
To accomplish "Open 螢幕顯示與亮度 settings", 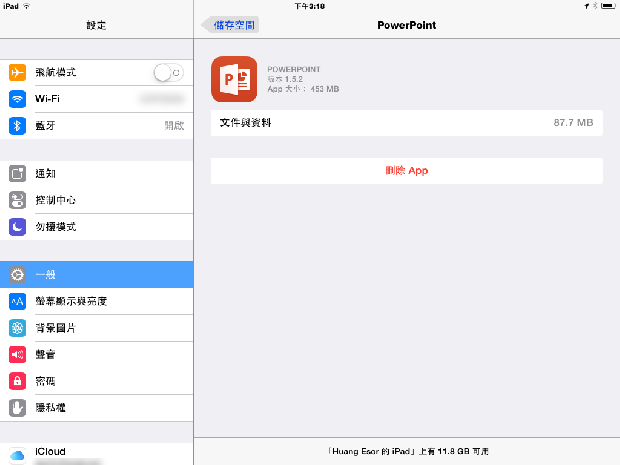I will pos(97,301).
